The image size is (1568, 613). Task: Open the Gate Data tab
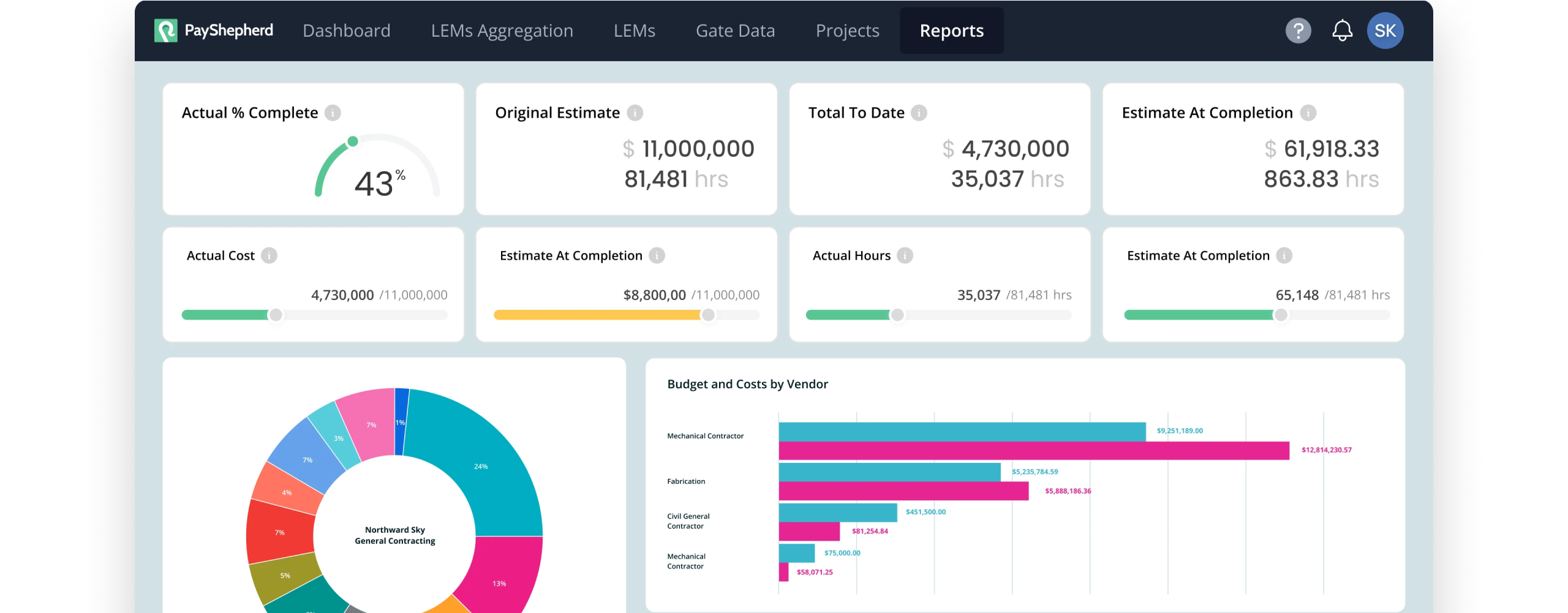click(736, 31)
